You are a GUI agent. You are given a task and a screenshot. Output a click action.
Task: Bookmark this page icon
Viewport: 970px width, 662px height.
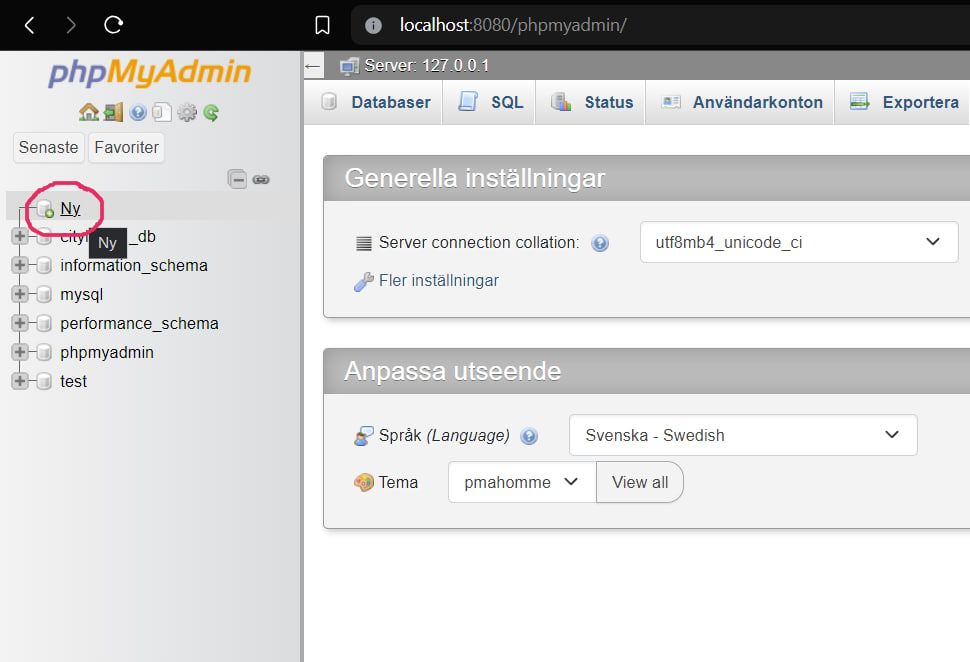(x=322, y=25)
